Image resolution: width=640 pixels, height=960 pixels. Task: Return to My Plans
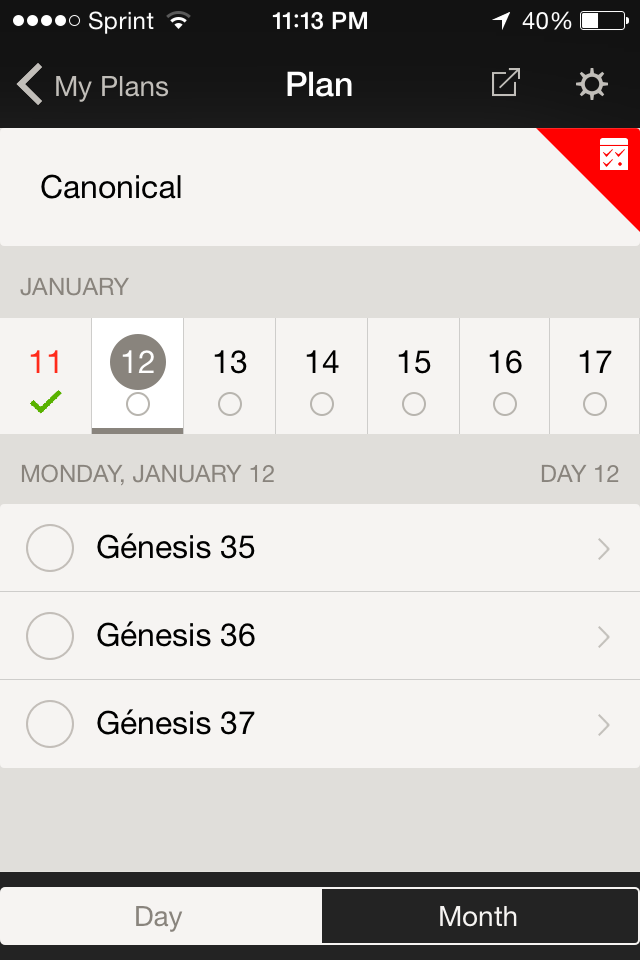pyautogui.click(x=111, y=86)
